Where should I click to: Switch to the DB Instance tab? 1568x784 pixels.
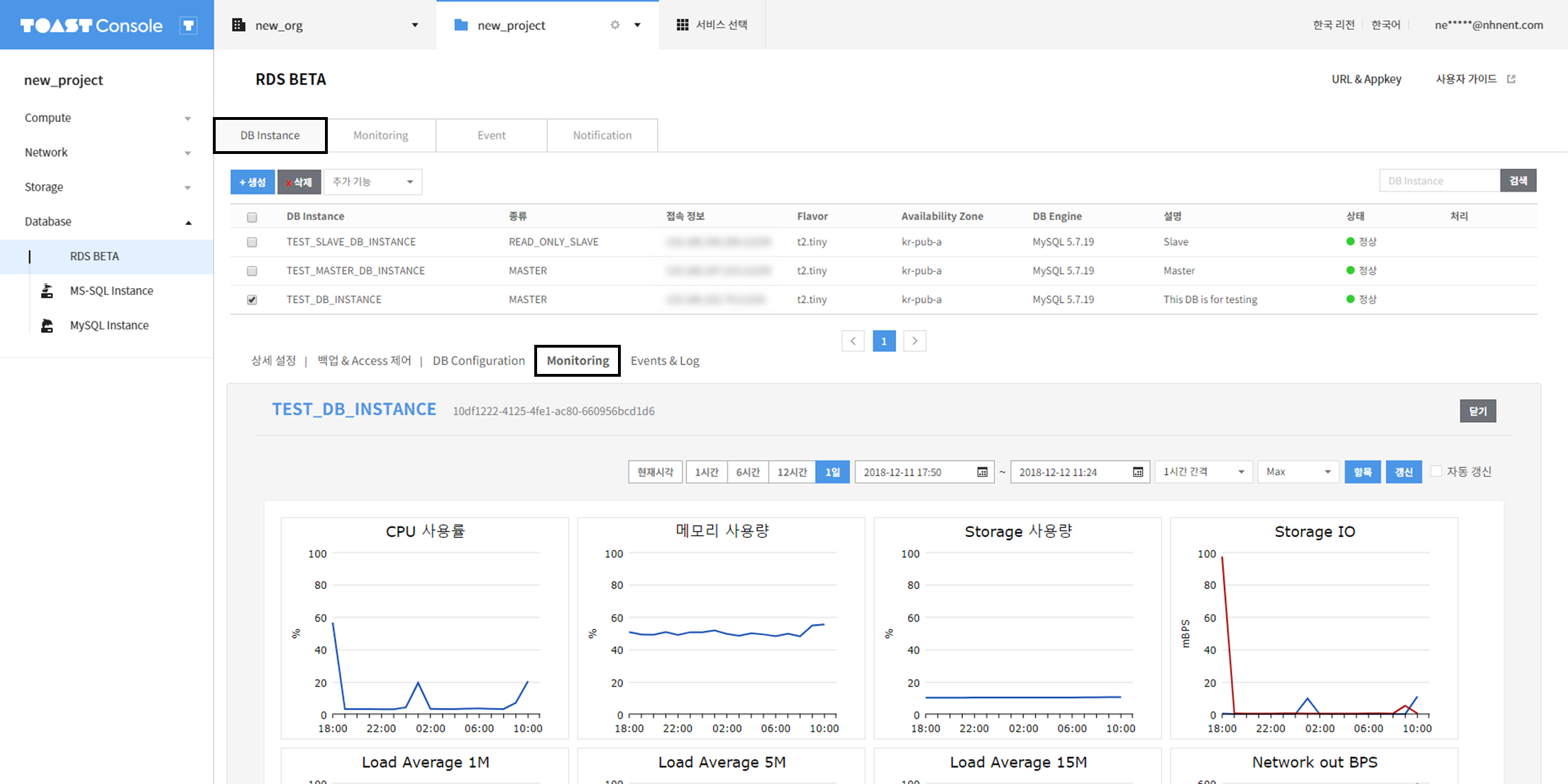pos(270,136)
